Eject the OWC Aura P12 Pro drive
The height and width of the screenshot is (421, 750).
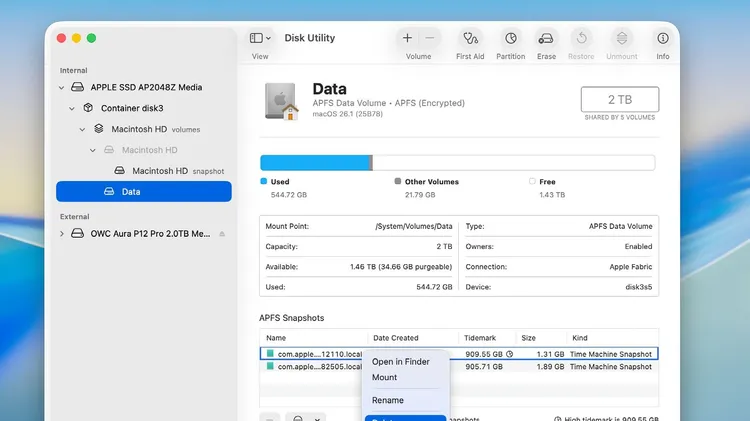click(x=222, y=234)
